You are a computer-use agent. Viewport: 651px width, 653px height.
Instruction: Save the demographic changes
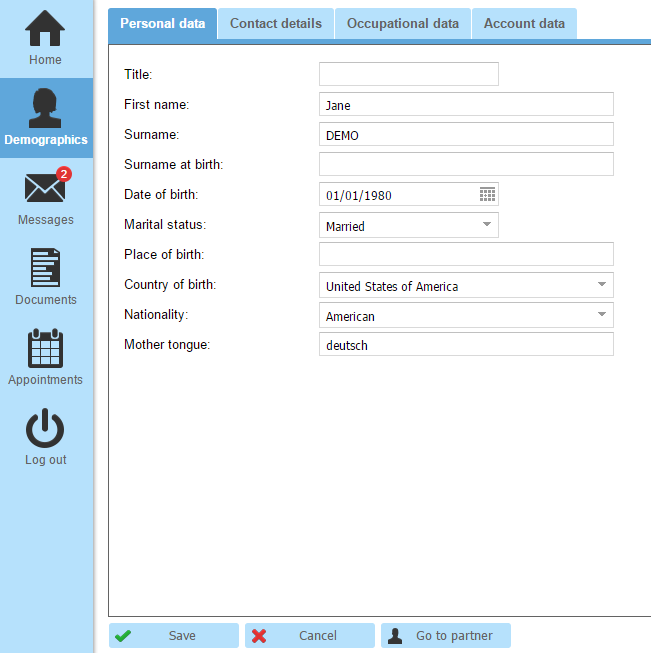(174, 636)
